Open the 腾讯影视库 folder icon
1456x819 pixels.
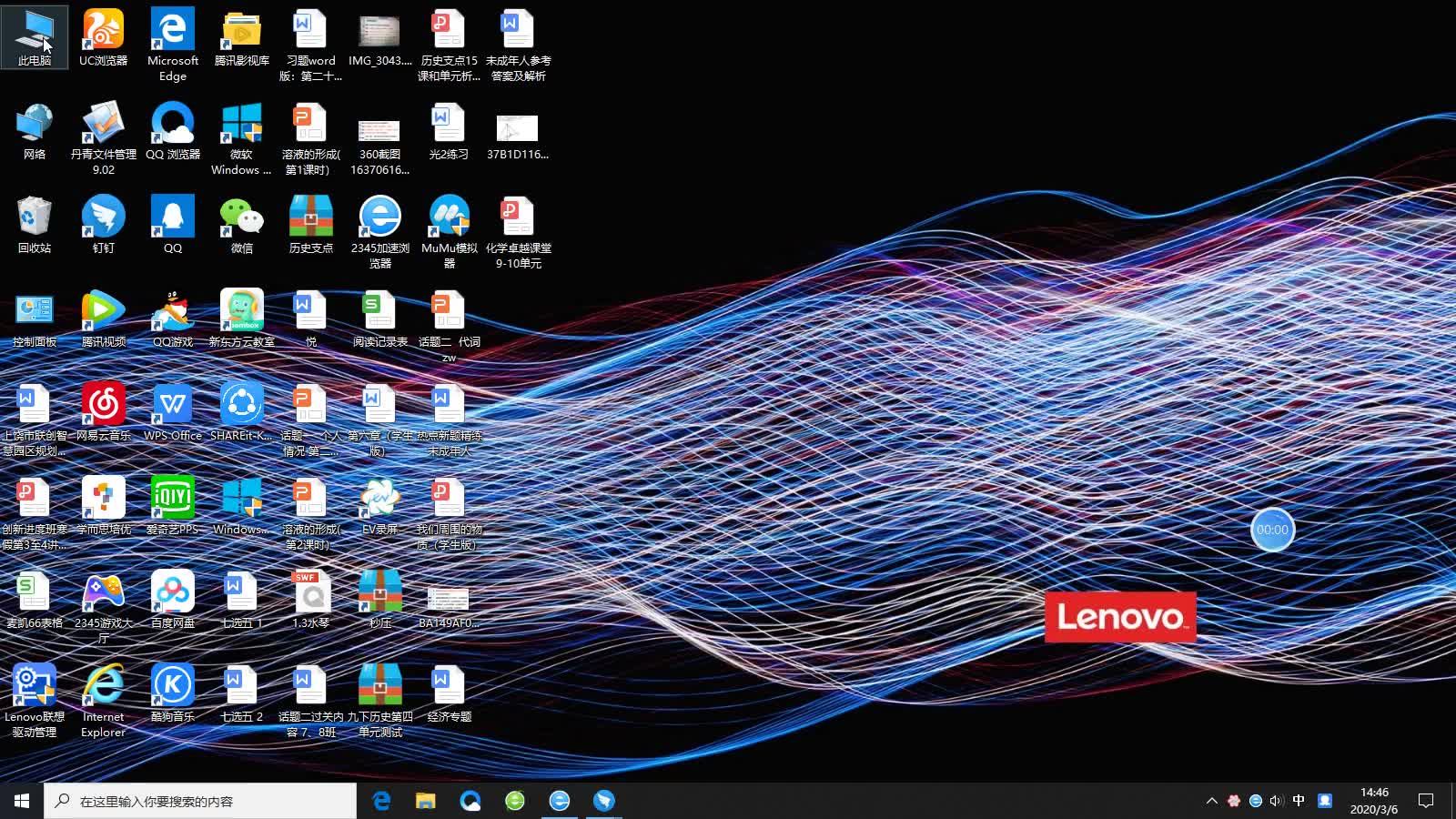[x=242, y=37]
